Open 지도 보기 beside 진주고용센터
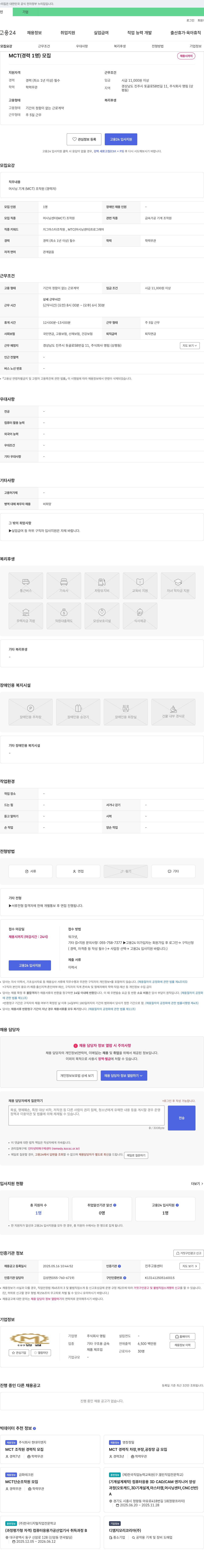The image size is (204, 1568). (x=189, y=1266)
